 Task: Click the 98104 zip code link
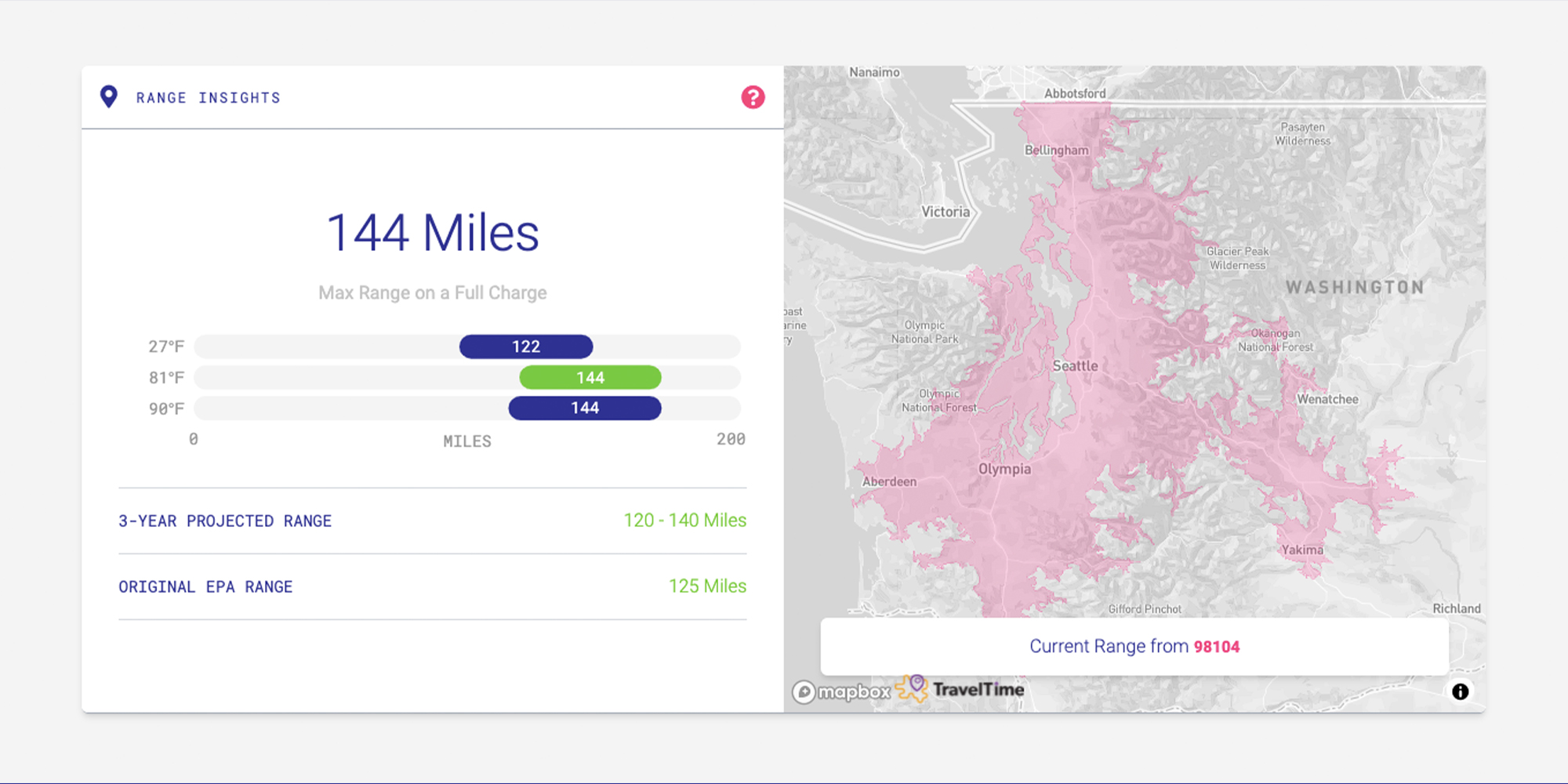(x=1217, y=647)
